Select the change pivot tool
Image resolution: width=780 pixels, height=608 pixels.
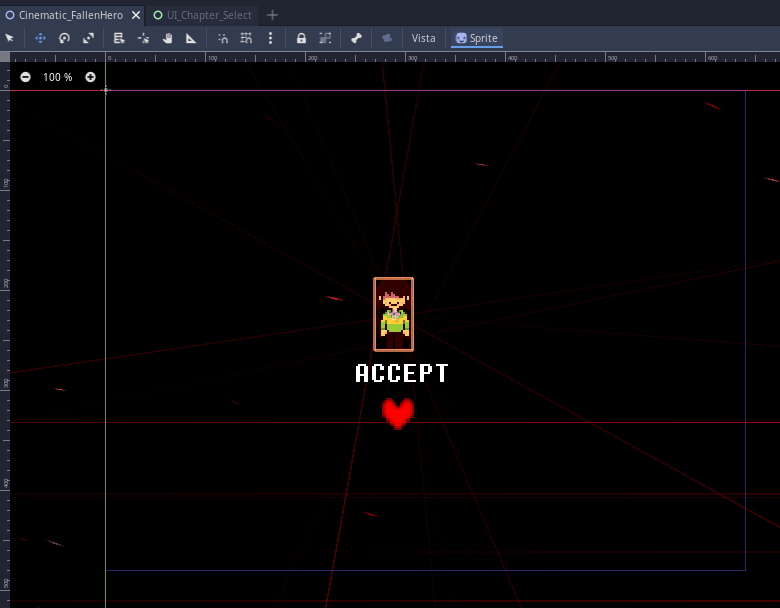pyautogui.click(x=143, y=38)
